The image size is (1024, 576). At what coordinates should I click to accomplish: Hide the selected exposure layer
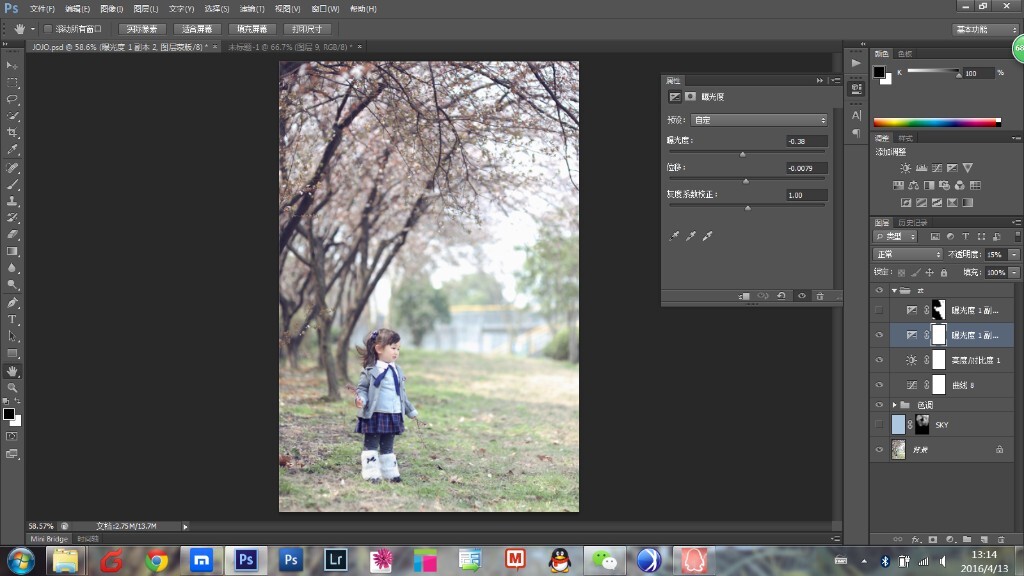point(879,335)
